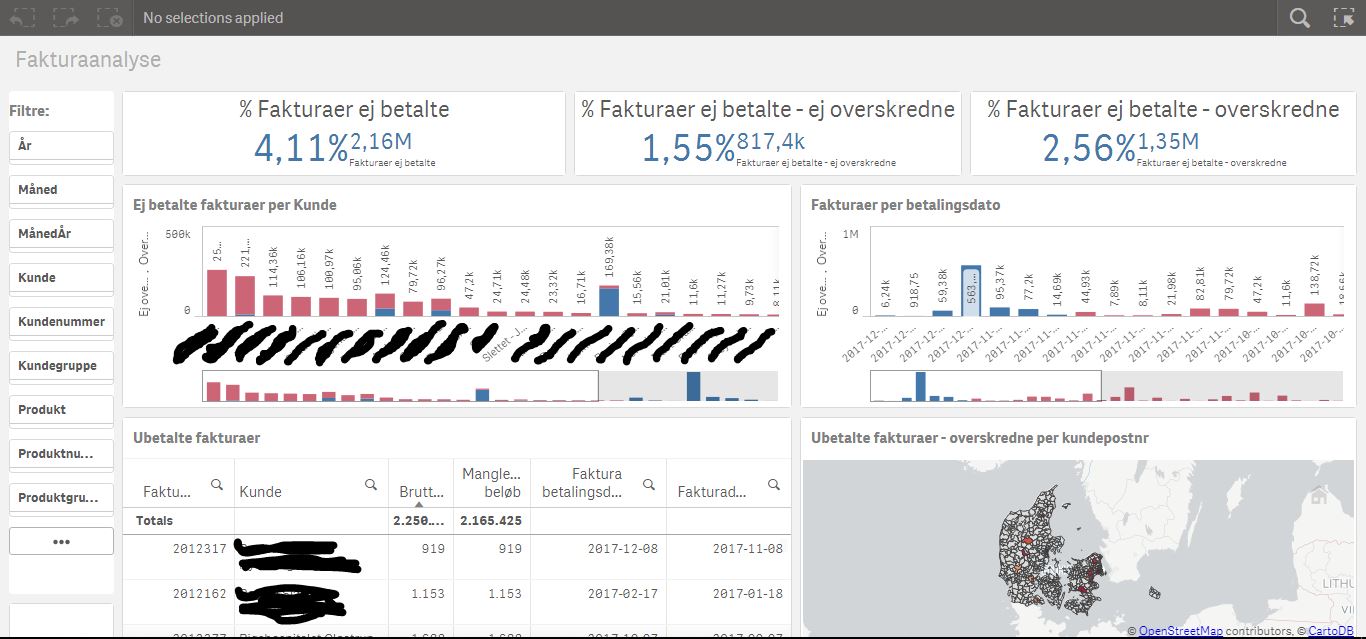This screenshot has height=639, width=1366.
Task: Click the mini chart scroll range under customer chart
Action: pyautogui.click(x=400, y=386)
